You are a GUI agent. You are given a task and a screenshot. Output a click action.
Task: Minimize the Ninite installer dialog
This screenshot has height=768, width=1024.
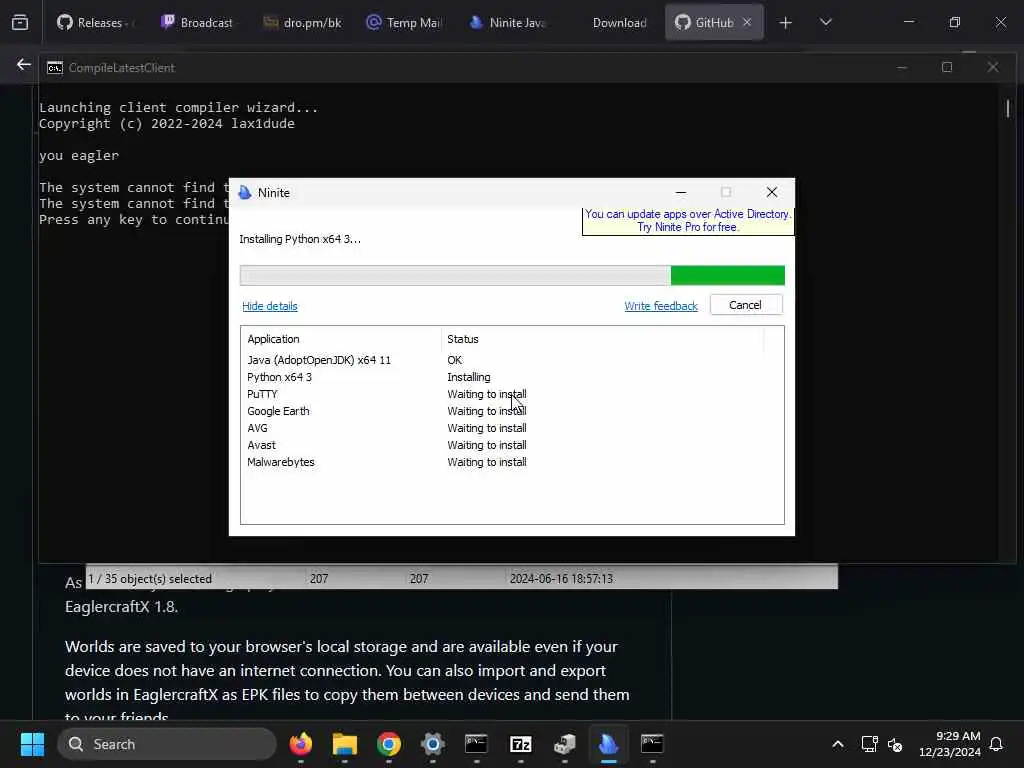coord(680,192)
